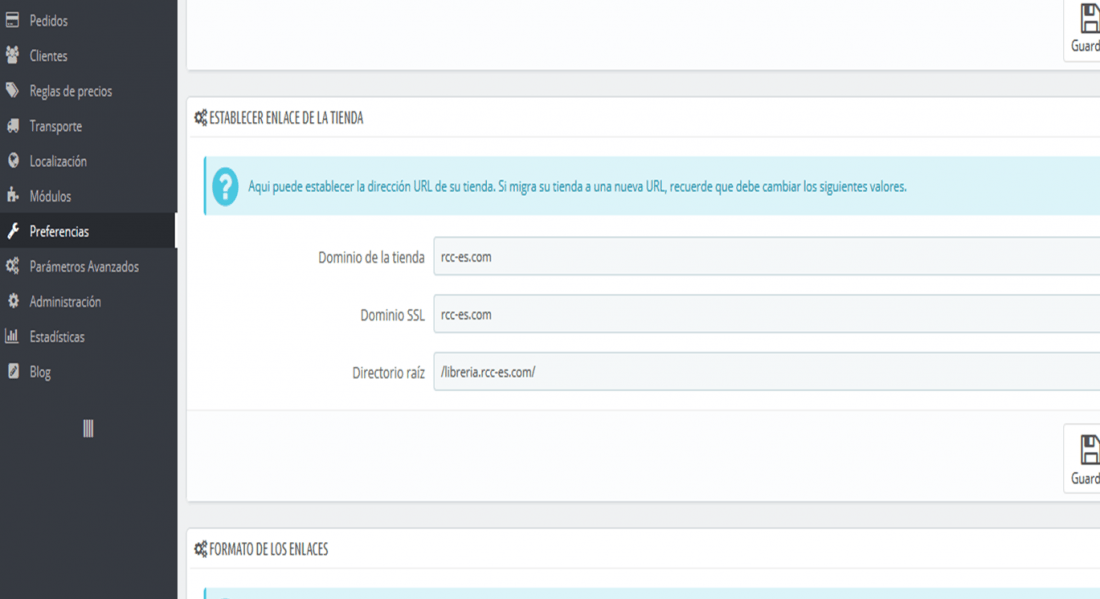This screenshot has width=1100, height=599.
Task: Focus the Directorio raíz input field
Action: [x=767, y=372]
